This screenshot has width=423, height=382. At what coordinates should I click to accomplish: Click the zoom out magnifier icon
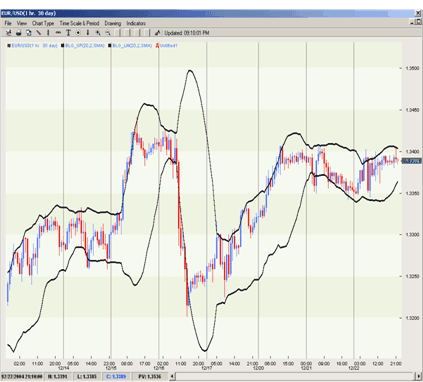(108, 33)
